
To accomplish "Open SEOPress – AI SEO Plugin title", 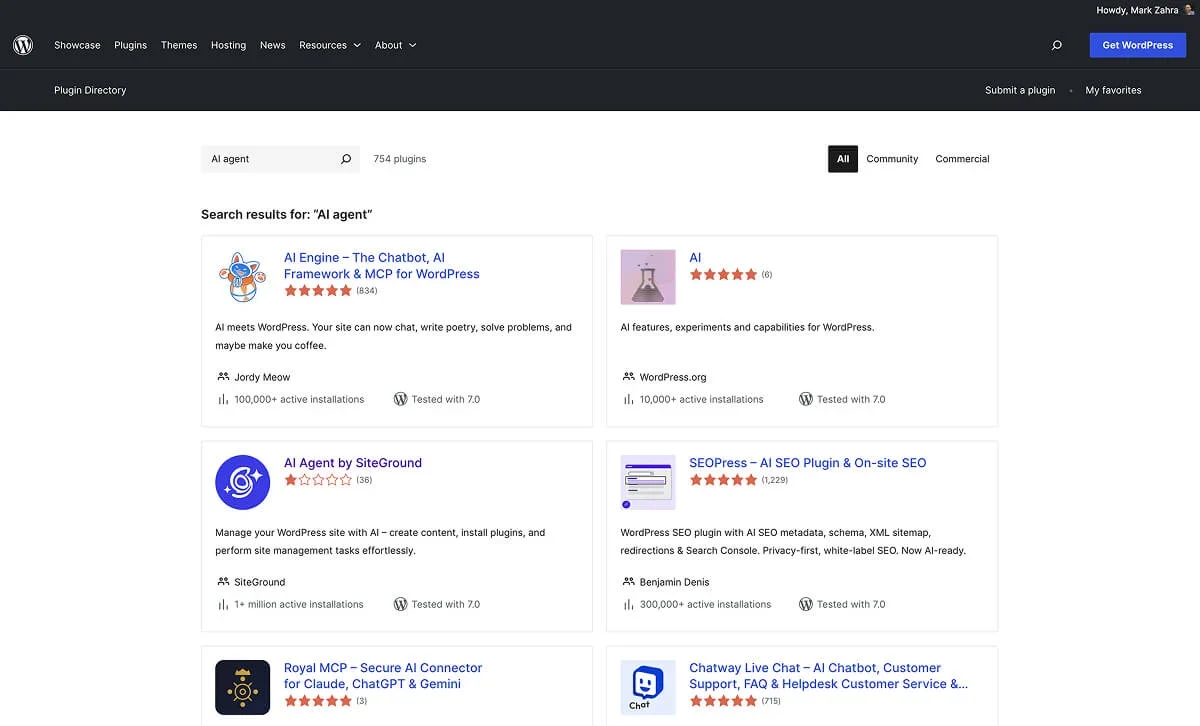I will pos(808,463).
